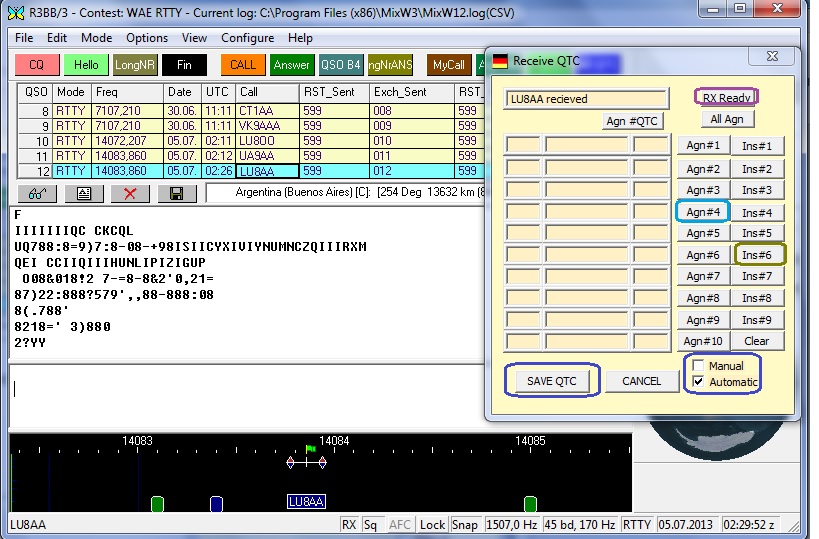The image size is (819, 539).
Task: Toggle the Sq squelch indicator in the status bar
Action: coord(371,525)
